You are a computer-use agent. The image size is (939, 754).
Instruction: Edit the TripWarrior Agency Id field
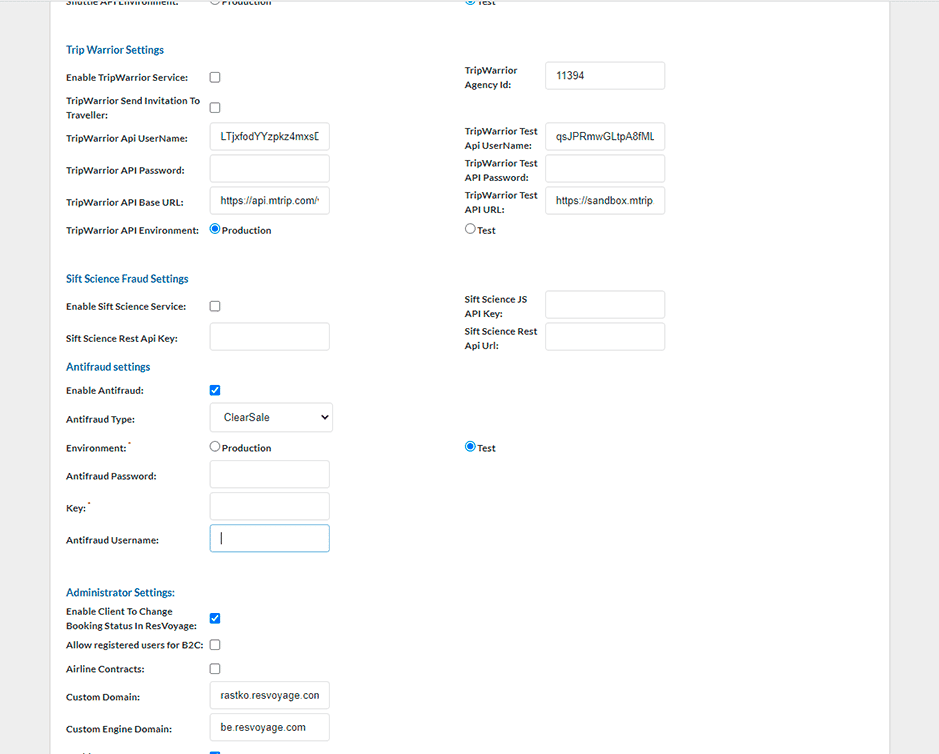(605, 76)
